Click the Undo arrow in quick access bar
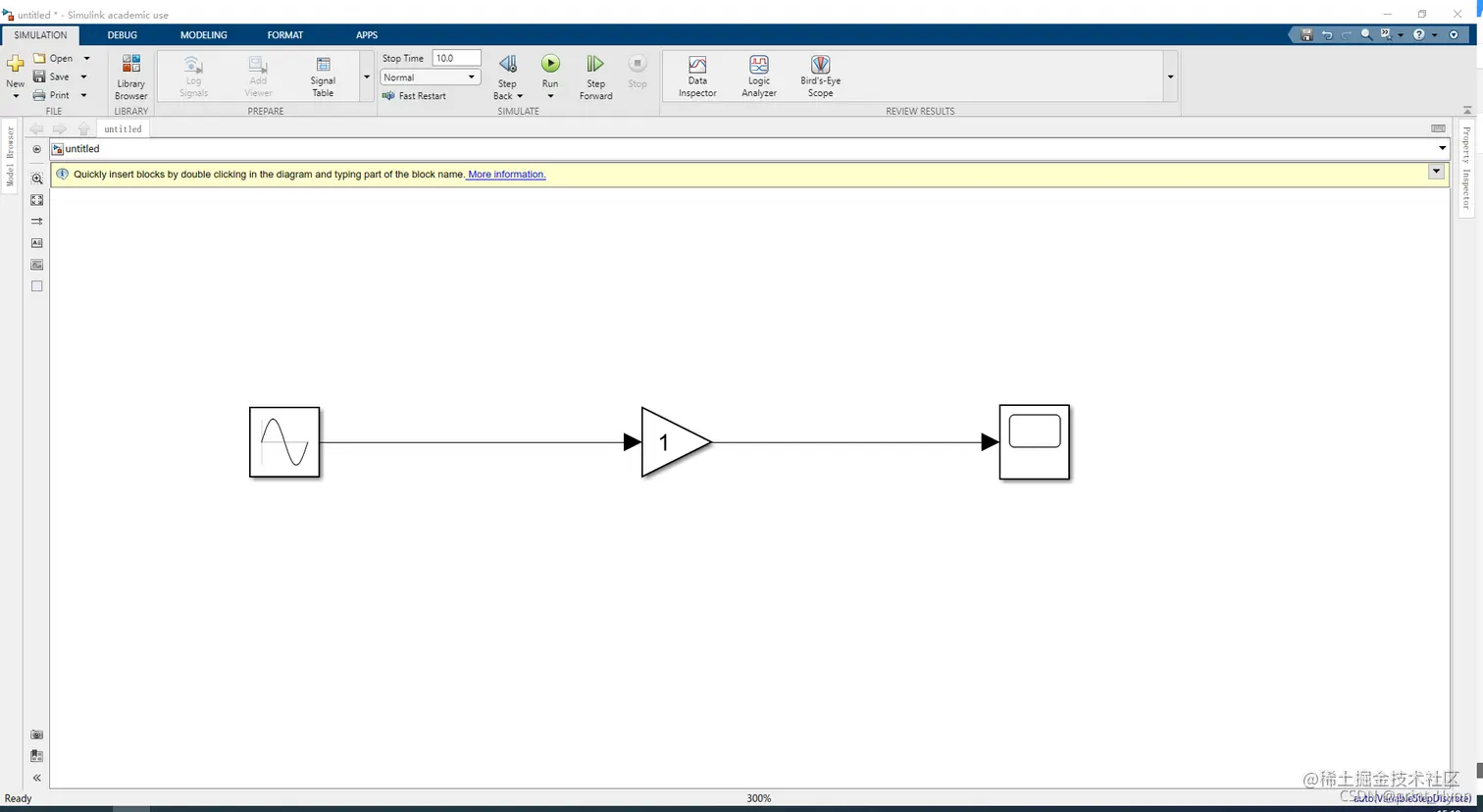The width and height of the screenshot is (1483, 812). [x=1327, y=34]
